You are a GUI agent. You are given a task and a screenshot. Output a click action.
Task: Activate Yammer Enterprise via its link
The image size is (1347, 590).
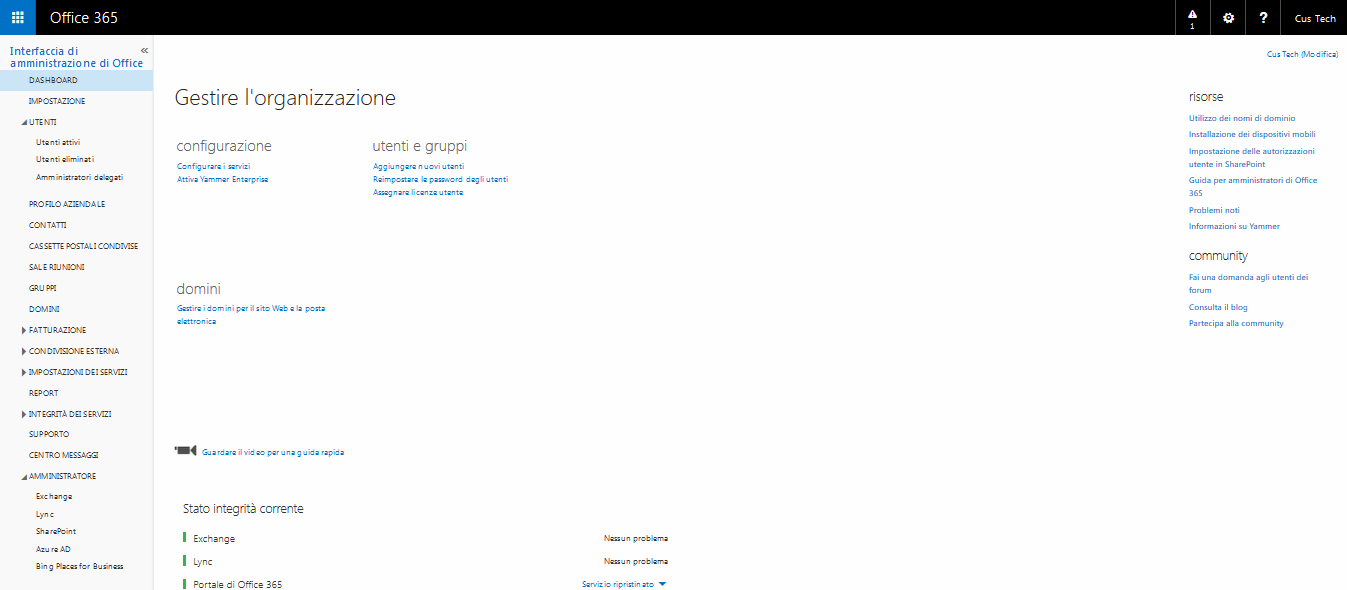pos(221,178)
